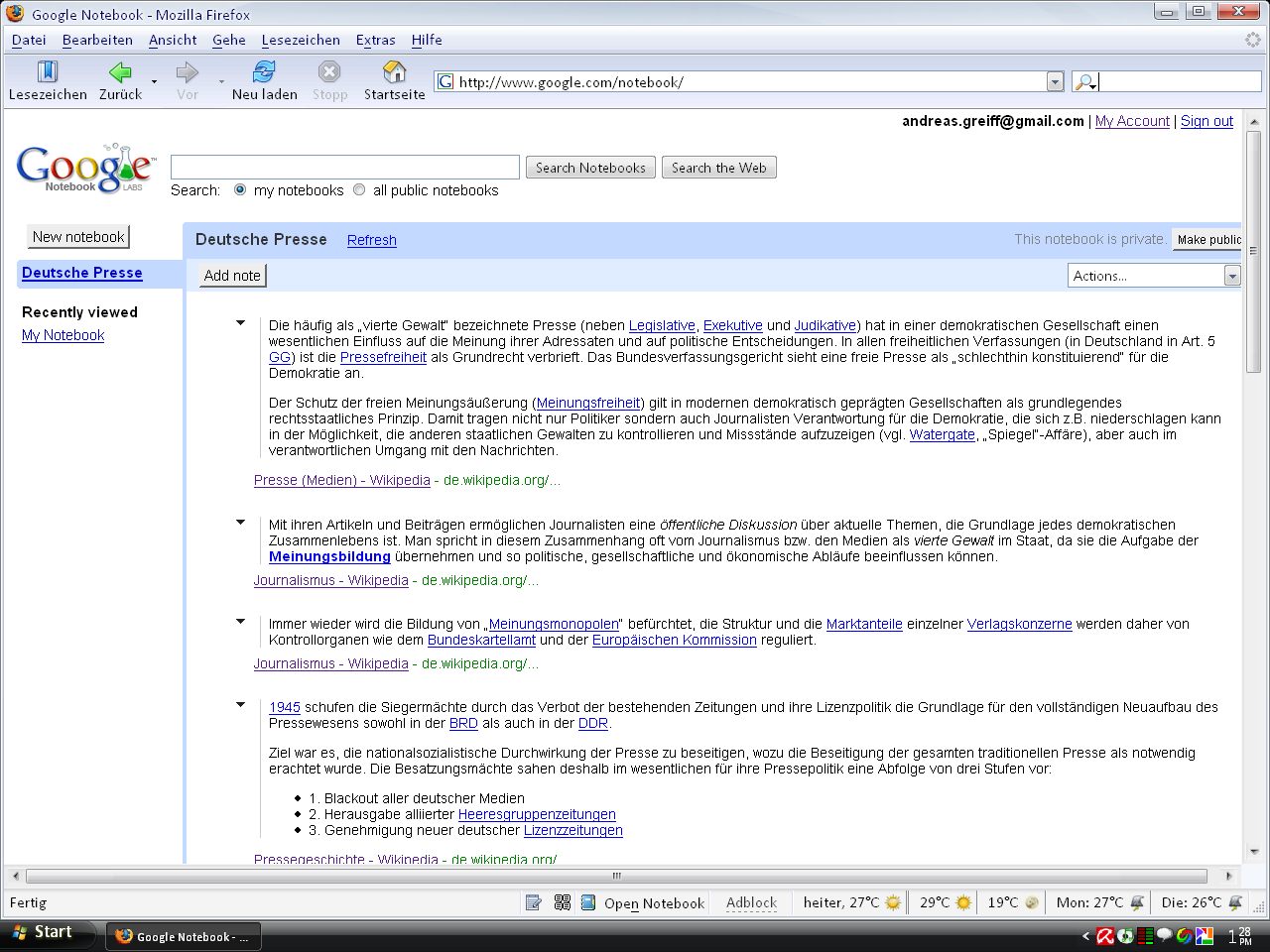The width and height of the screenshot is (1270, 952).
Task: Open the My Account link
Action: pos(1132,121)
